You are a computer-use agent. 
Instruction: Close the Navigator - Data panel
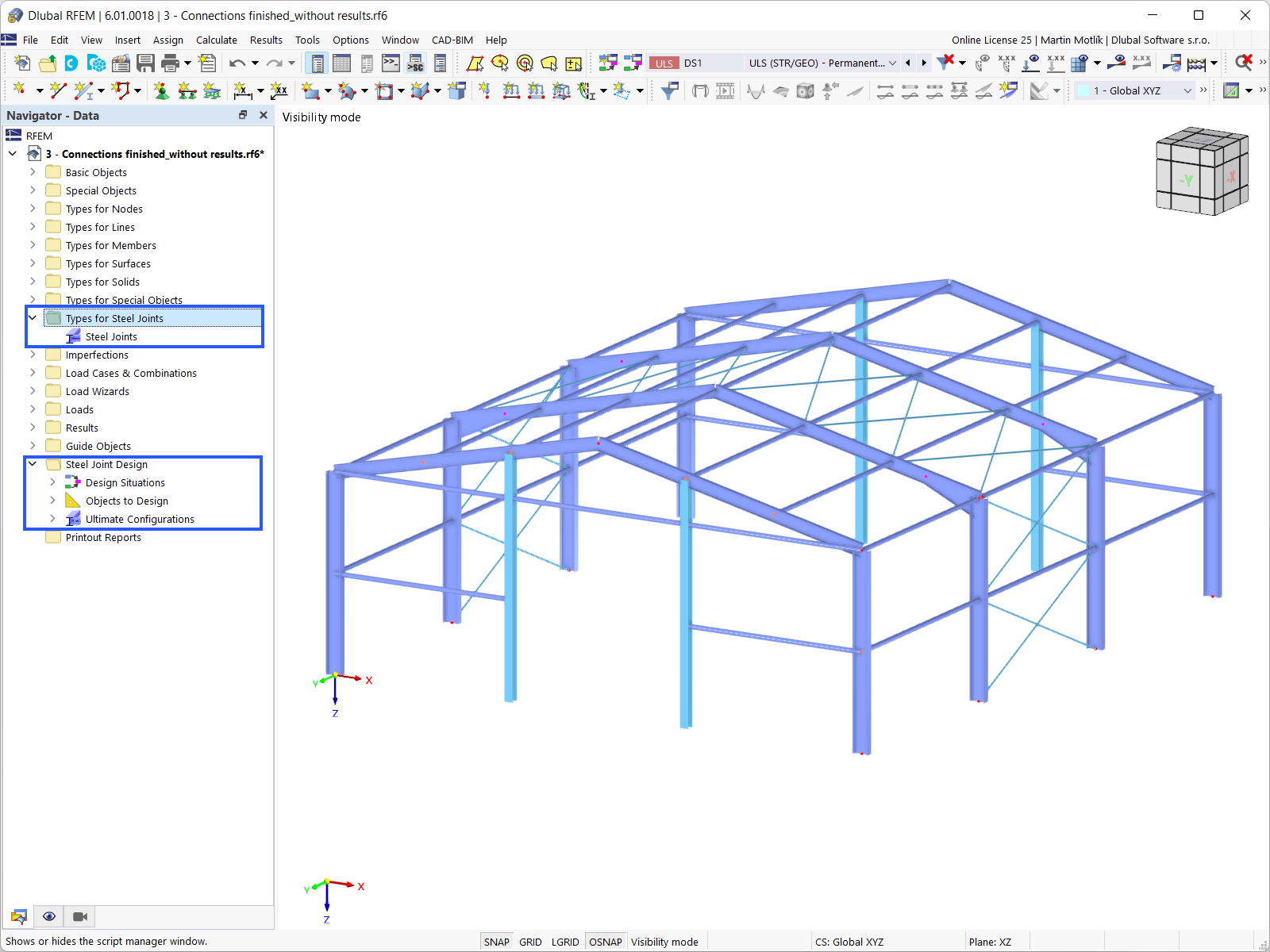(x=263, y=115)
